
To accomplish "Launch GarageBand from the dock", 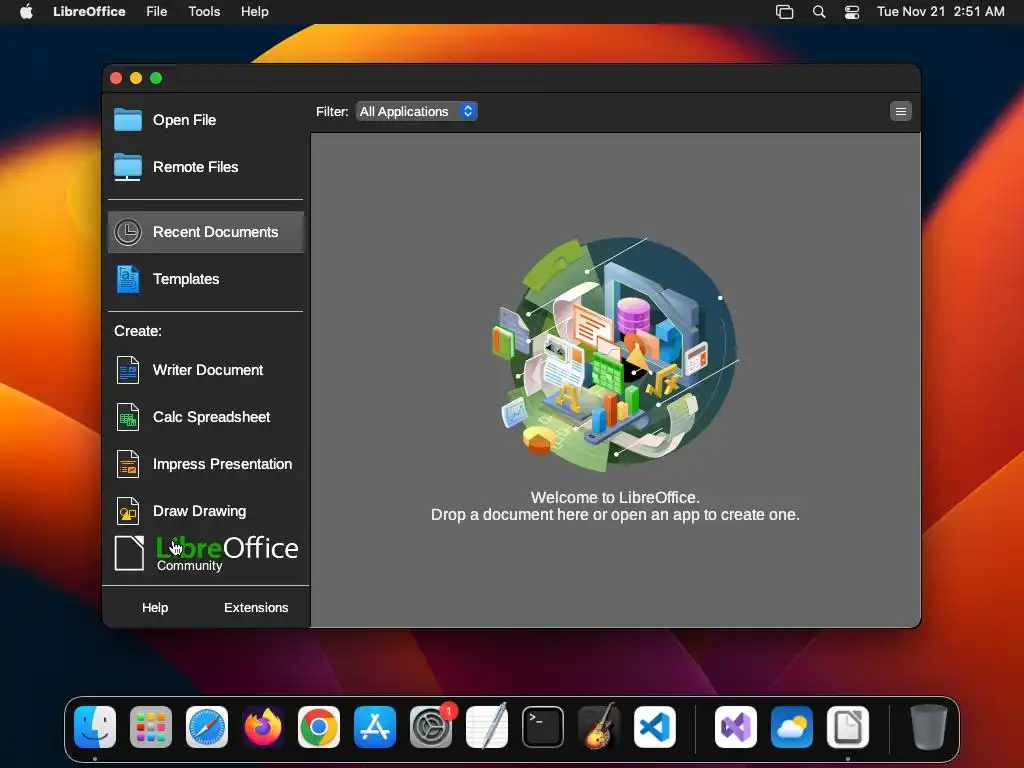I will point(598,727).
